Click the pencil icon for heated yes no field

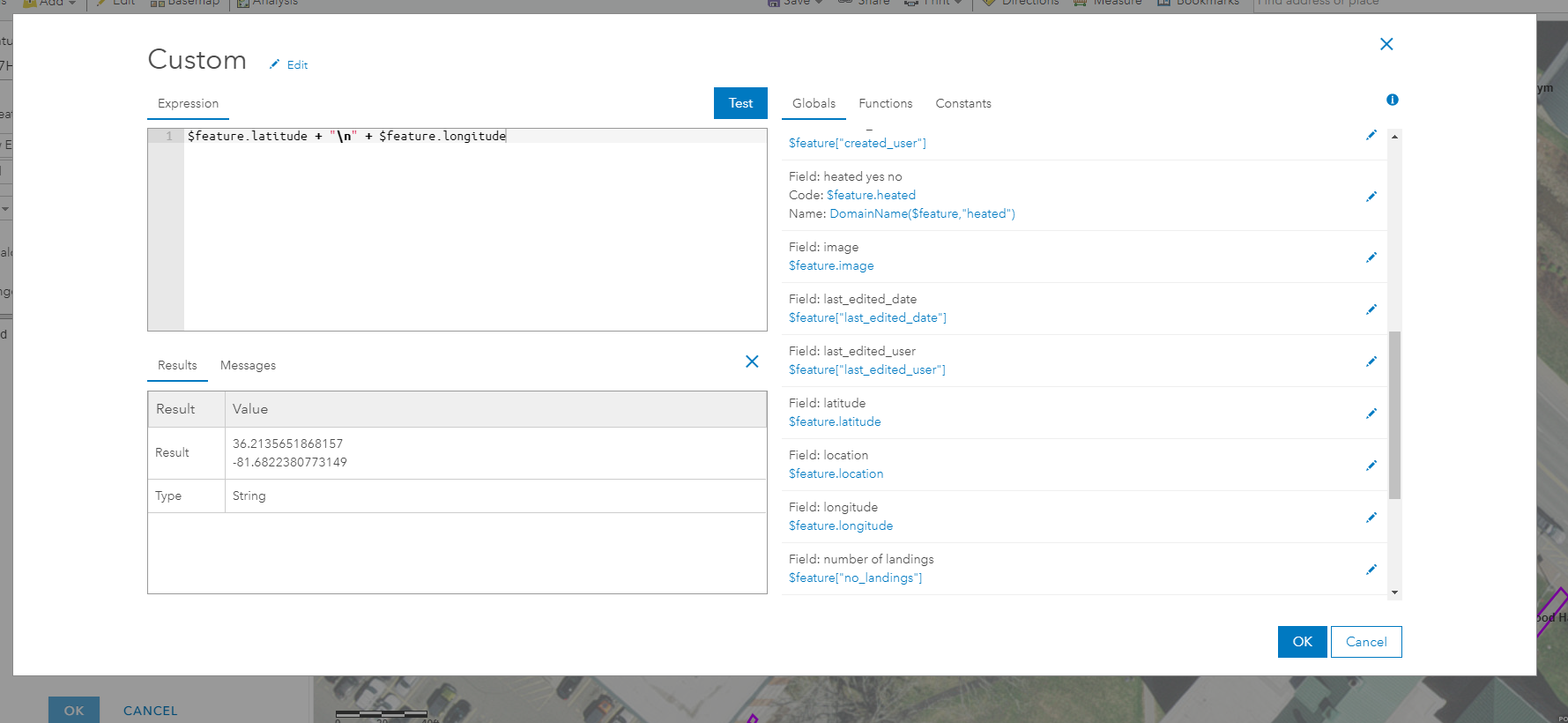pos(1371,196)
